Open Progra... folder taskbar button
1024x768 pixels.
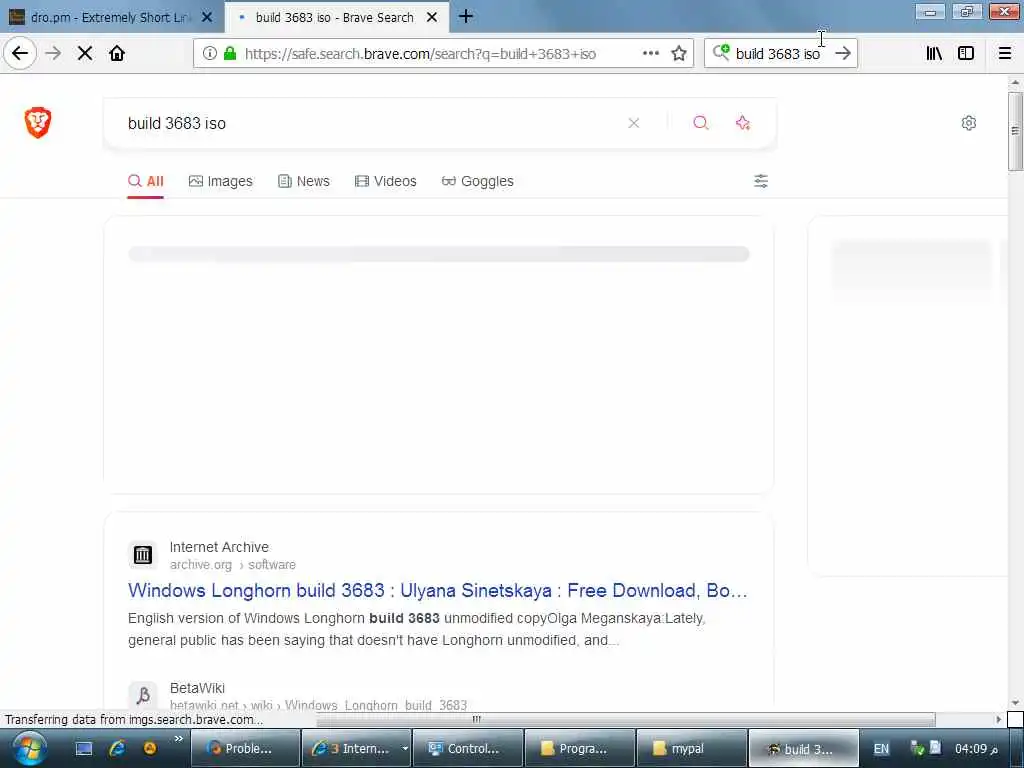coord(580,748)
